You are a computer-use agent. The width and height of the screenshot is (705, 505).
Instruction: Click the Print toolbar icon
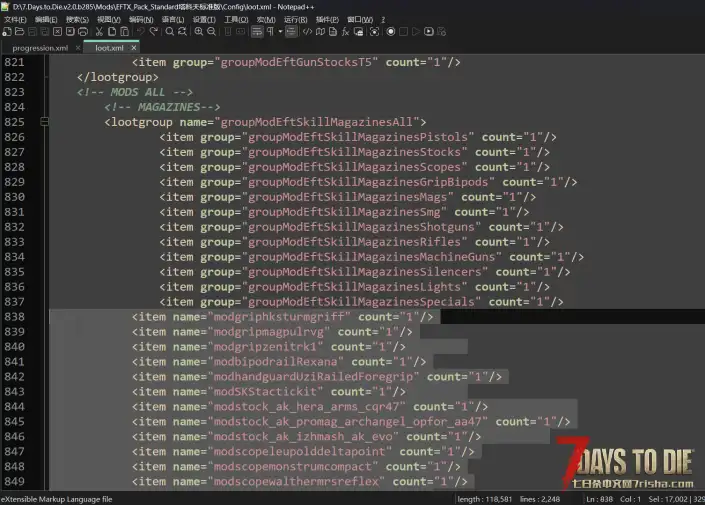click(x=84, y=32)
